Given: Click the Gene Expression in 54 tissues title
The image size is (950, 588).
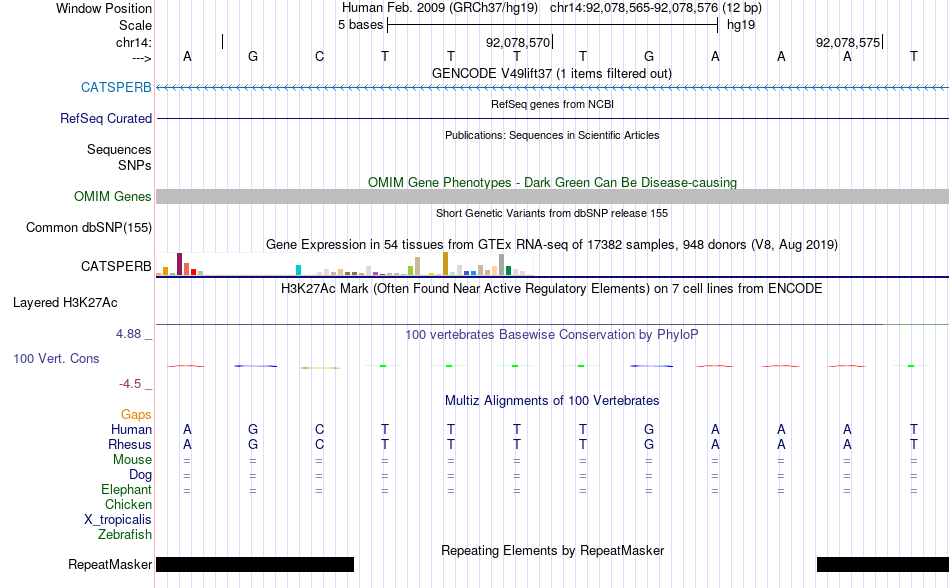Looking at the screenshot, I should click(552, 245).
